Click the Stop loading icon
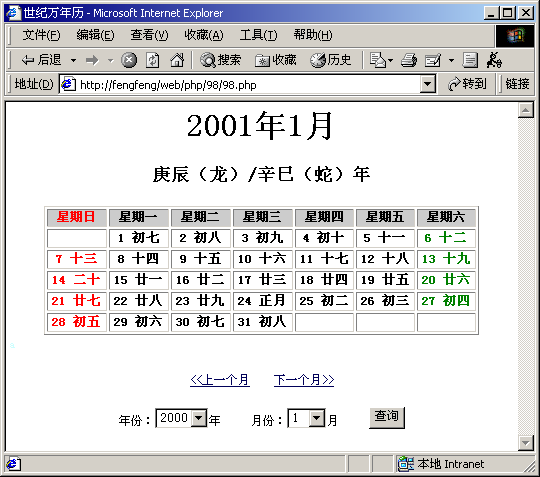The image size is (540, 477). pyautogui.click(x=129, y=60)
